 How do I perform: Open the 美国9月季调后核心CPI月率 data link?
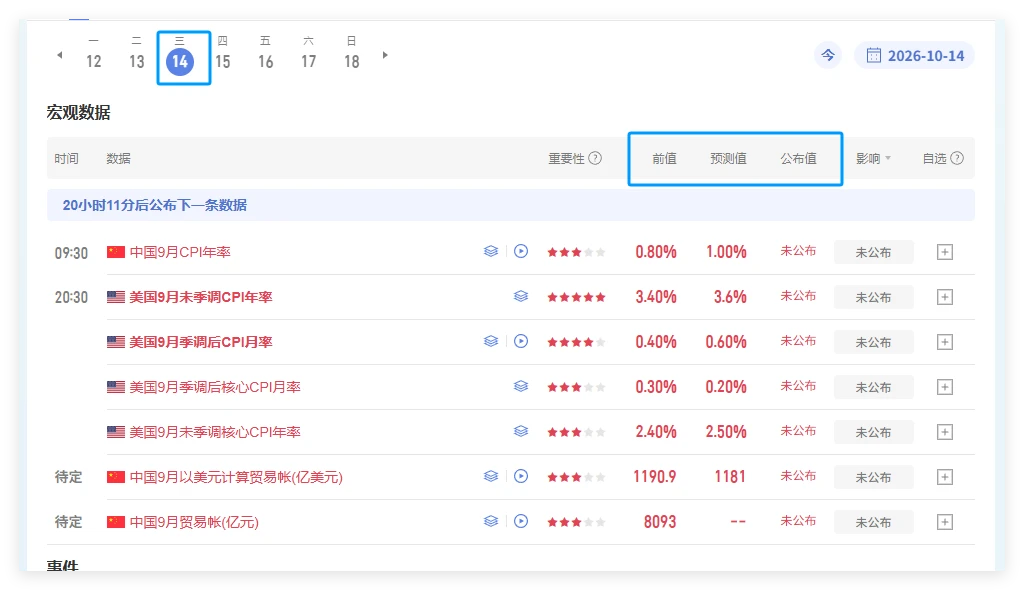point(215,387)
